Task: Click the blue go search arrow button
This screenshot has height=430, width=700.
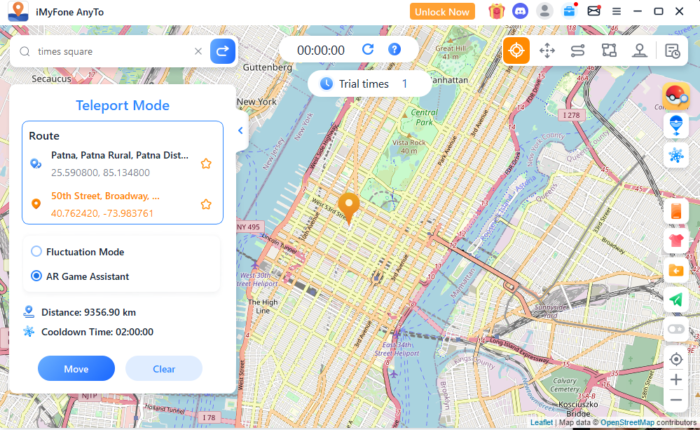Action: [x=222, y=51]
